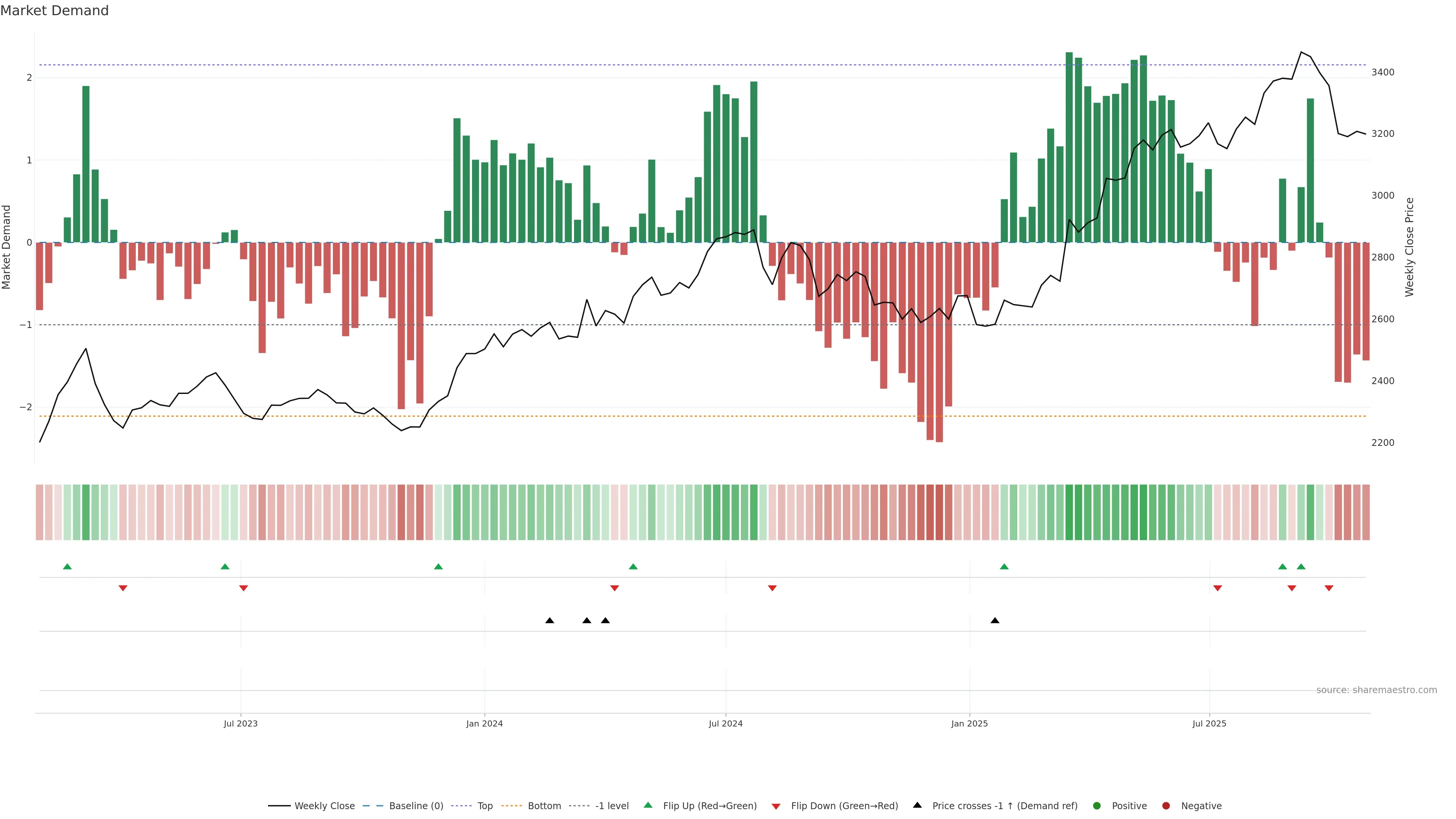Click the Market Demand chart title

coord(54,11)
